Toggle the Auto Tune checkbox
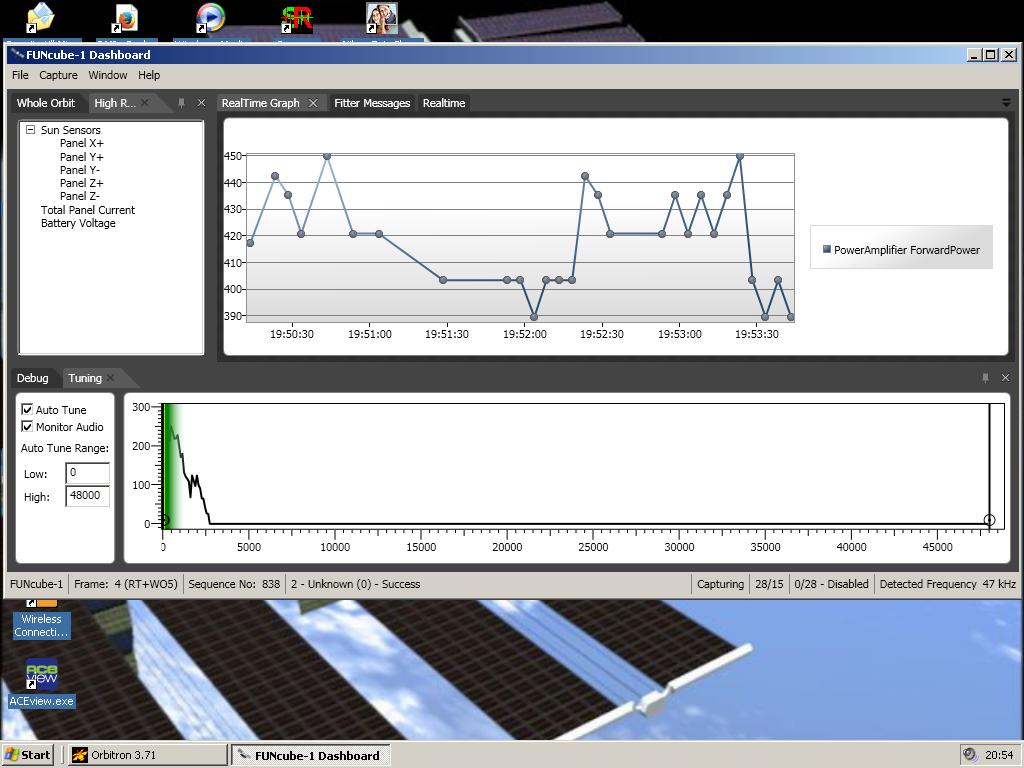Image resolution: width=1024 pixels, height=768 pixels. point(27,409)
